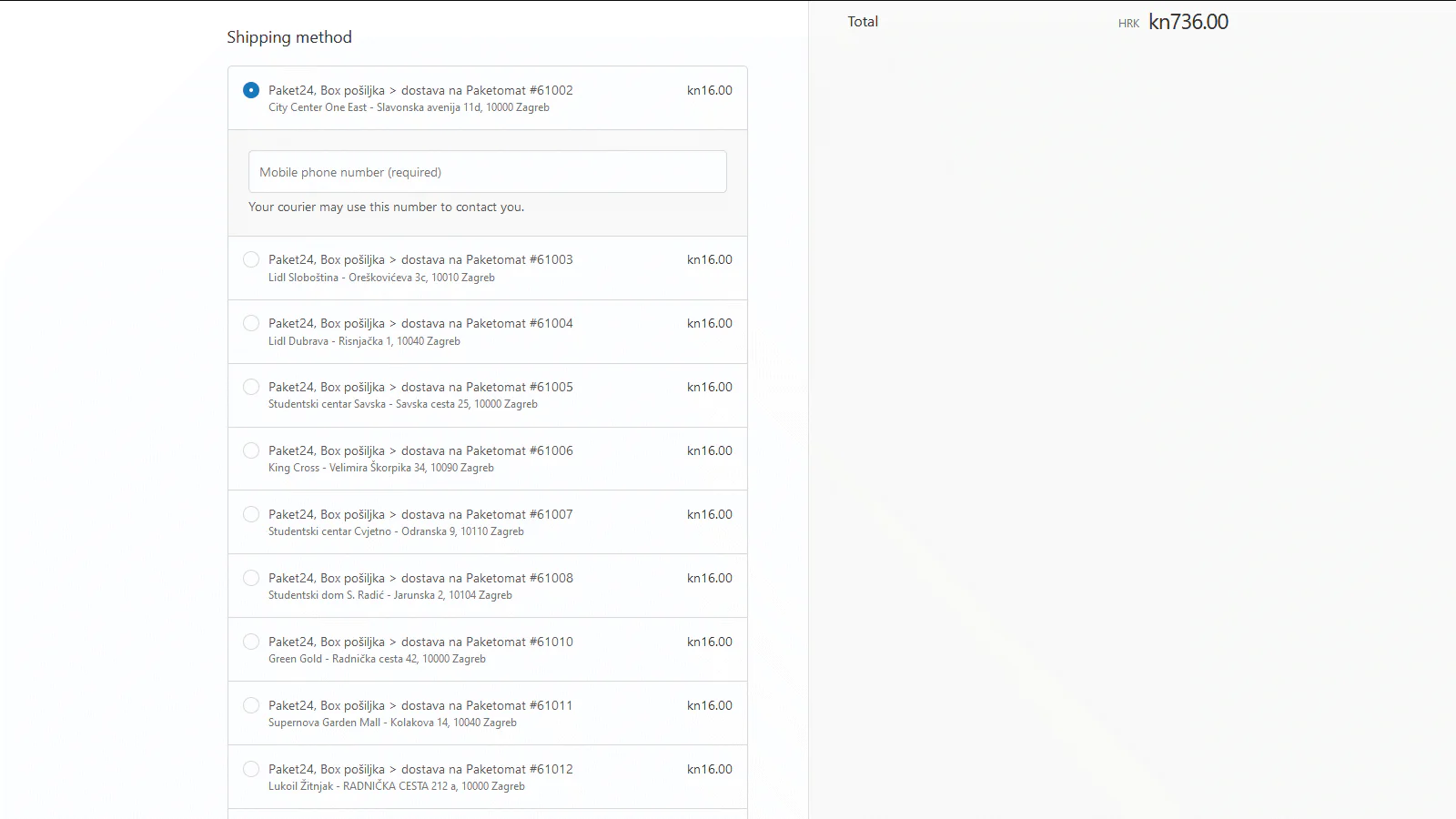This screenshot has height=819, width=1456.
Task: Click Paketomat #61003 option title text
Action: click(x=420, y=259)
